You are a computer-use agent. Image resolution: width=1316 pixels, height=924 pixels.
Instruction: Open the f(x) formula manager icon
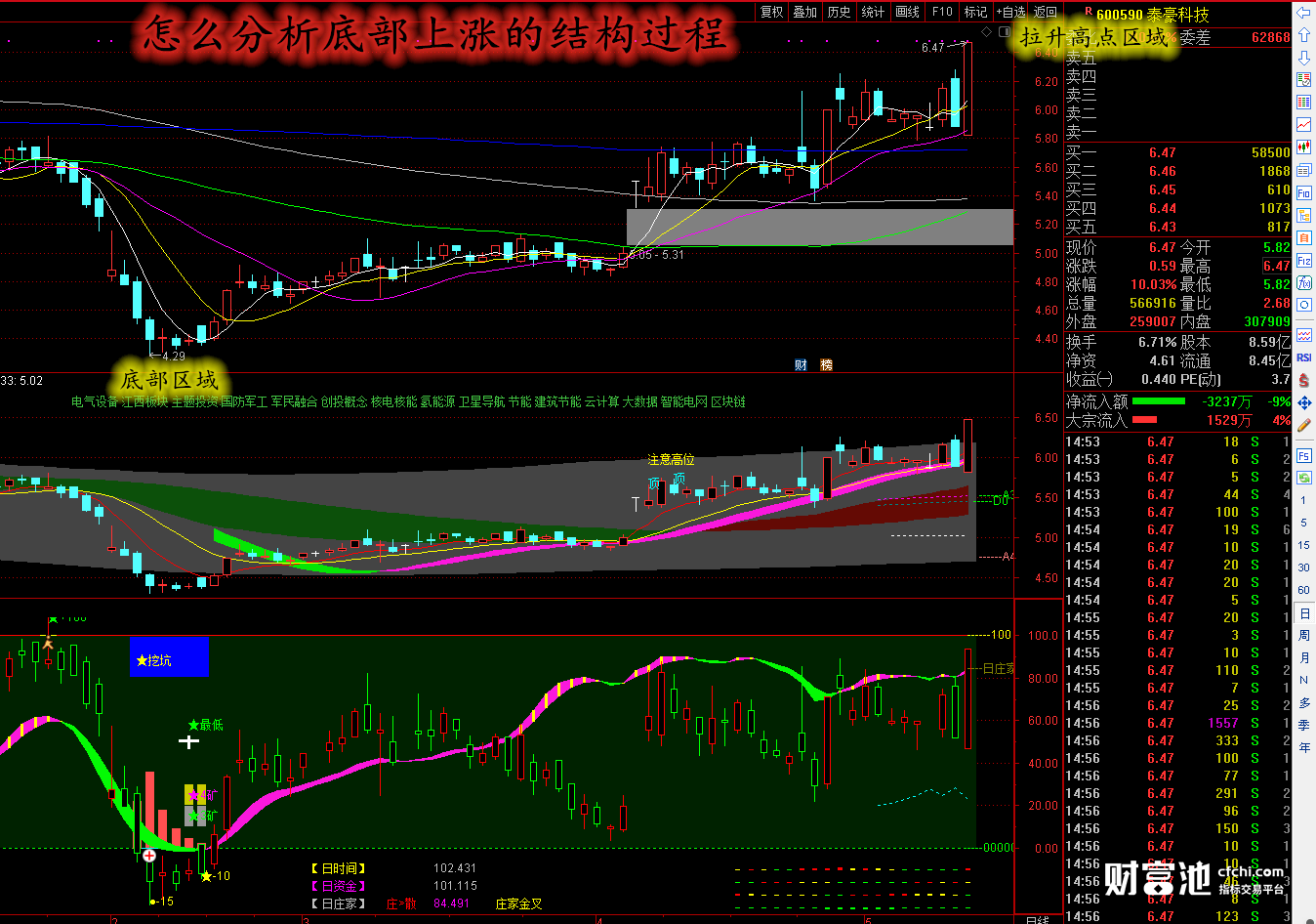1303,283
